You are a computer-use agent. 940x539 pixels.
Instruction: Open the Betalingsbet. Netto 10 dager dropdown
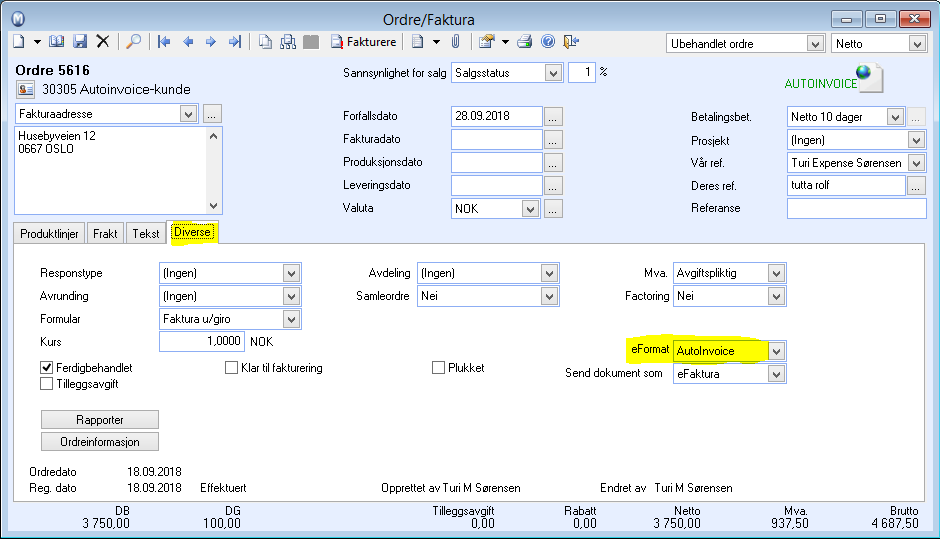895,117
